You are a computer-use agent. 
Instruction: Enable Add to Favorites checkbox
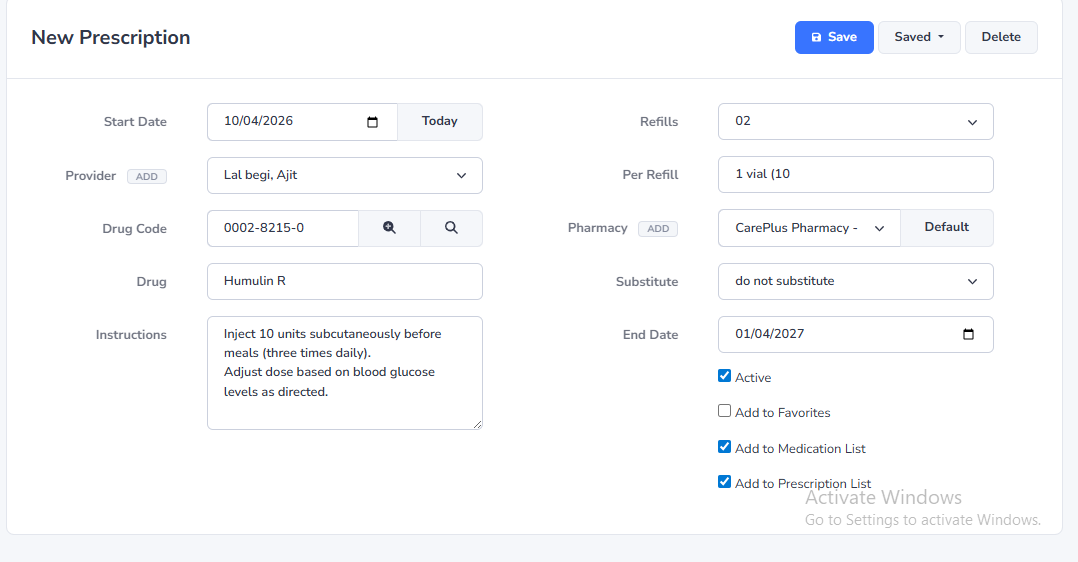[725, 411]
